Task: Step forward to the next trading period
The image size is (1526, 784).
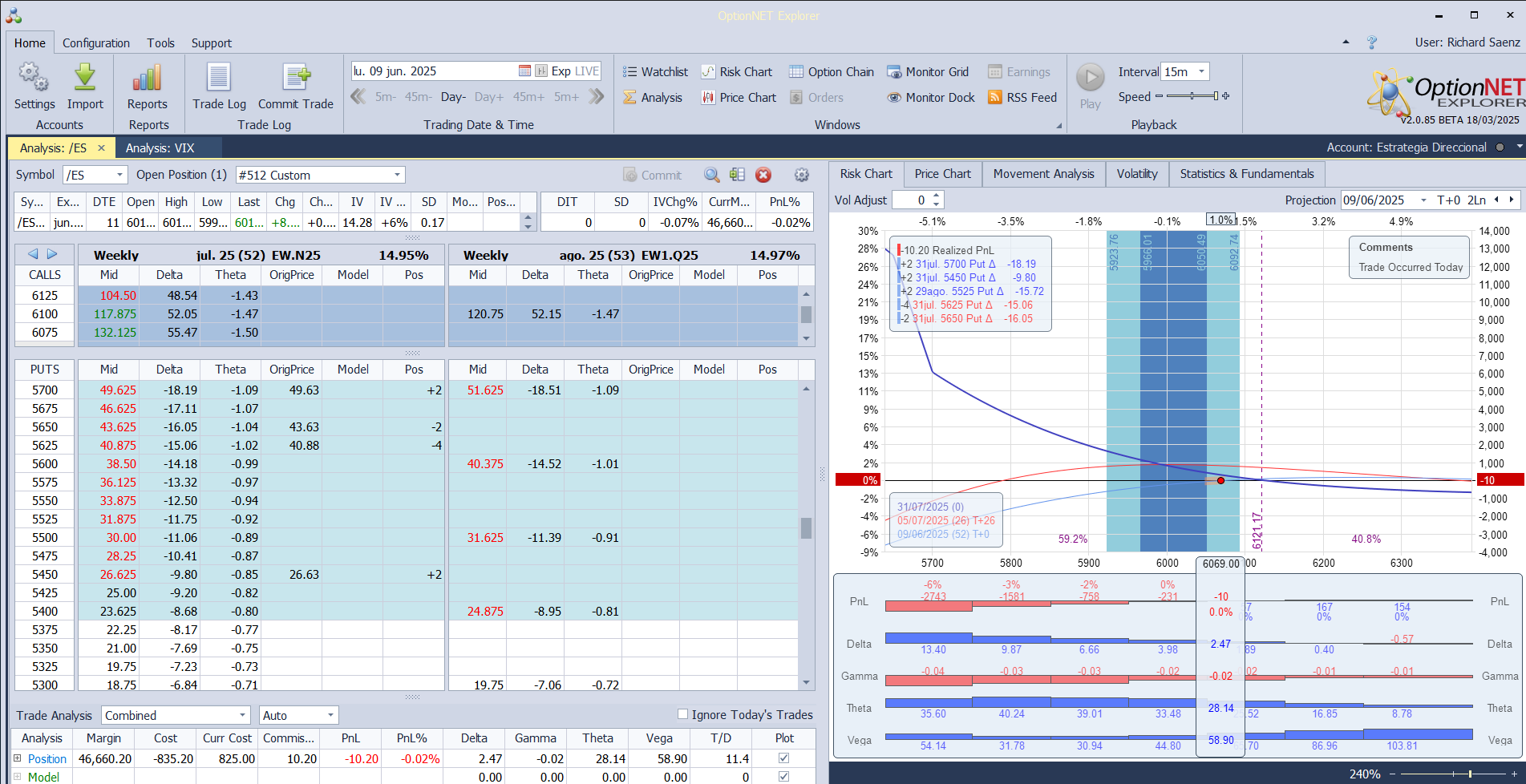Action: tap(596, 97)
